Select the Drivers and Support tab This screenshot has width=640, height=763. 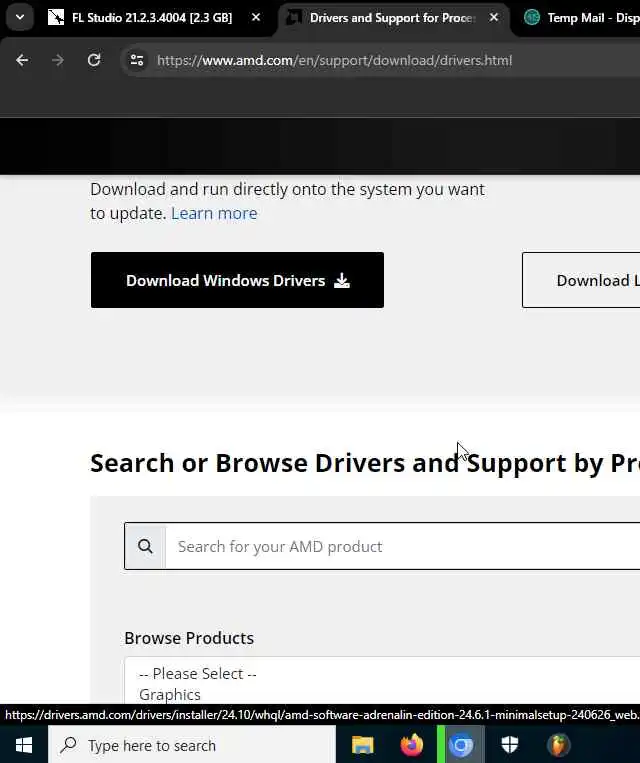click(x=392, y=18)
